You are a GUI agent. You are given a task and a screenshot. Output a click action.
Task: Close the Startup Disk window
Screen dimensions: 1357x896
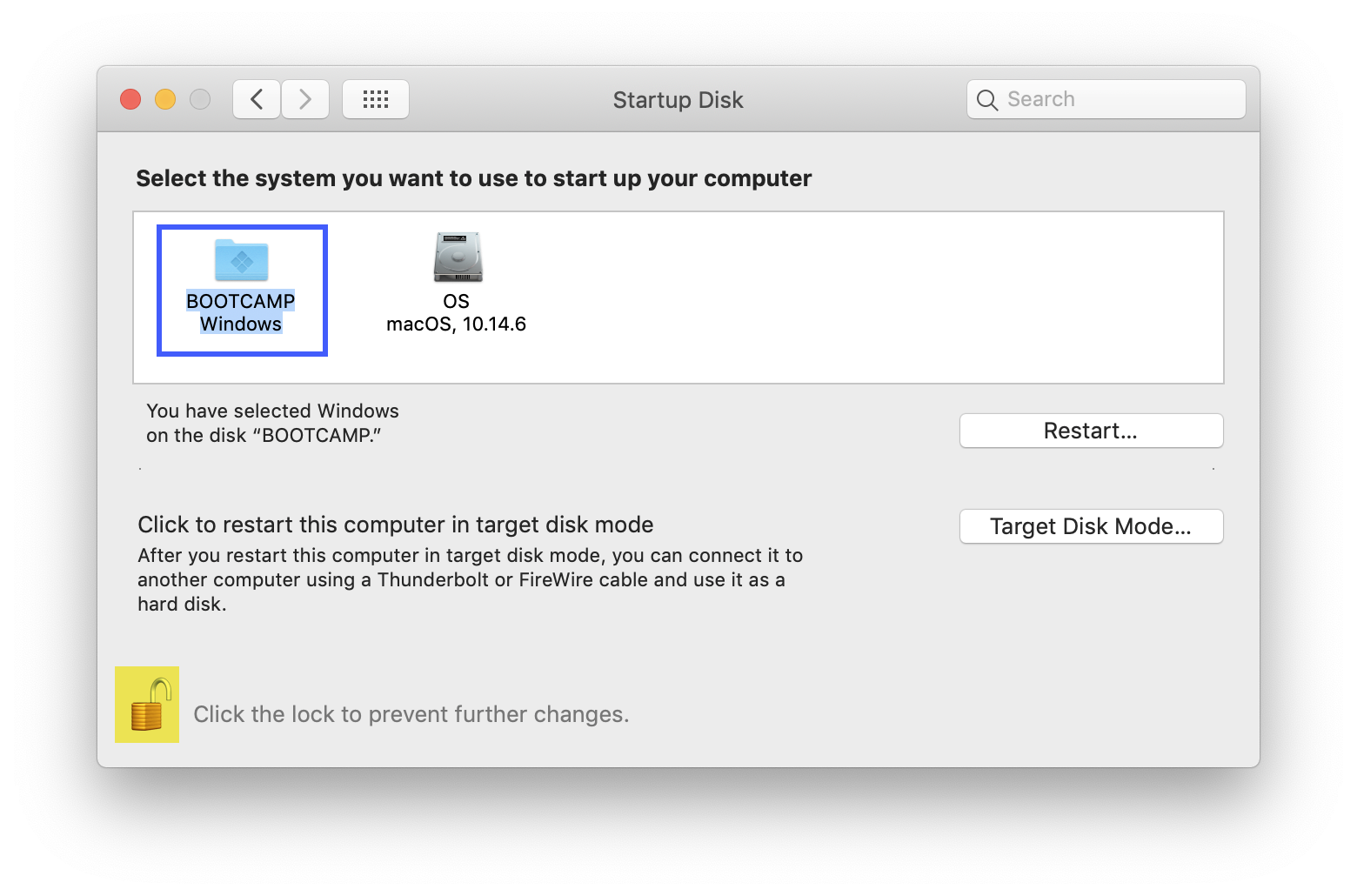click(130, 99)
